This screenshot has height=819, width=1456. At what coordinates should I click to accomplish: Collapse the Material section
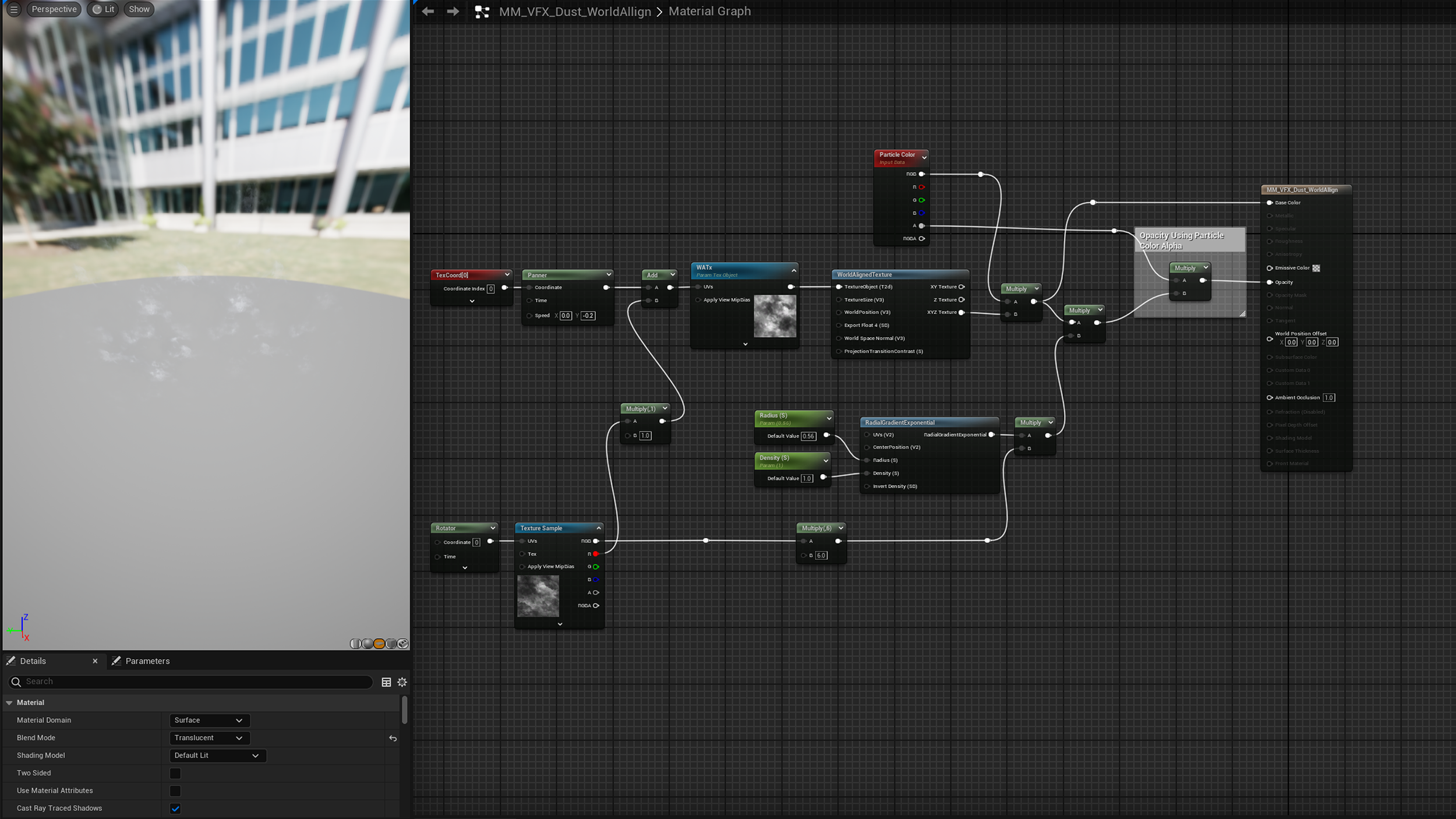coord(9,703)
